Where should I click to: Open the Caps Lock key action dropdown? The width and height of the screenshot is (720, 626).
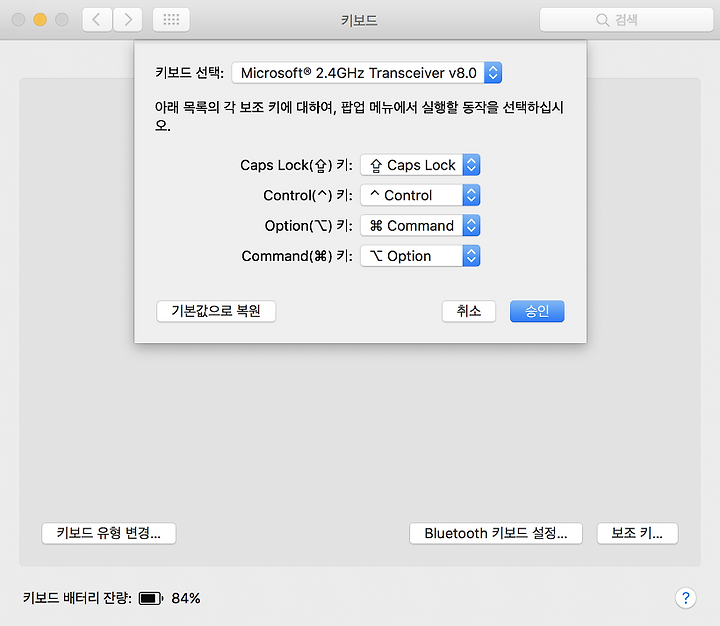click(x=420, y=165)
